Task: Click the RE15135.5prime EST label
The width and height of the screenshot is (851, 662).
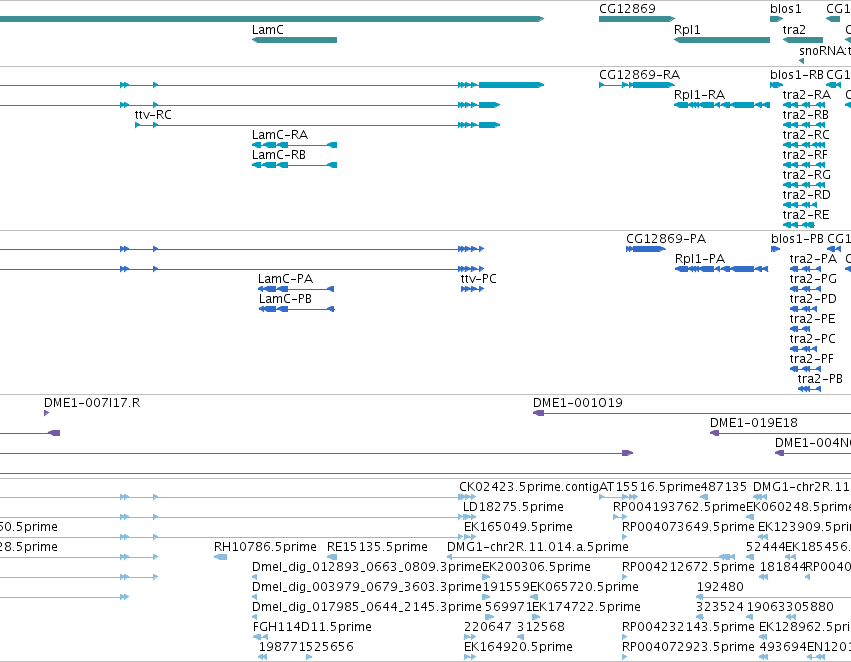Action: [x=377, y=547]
